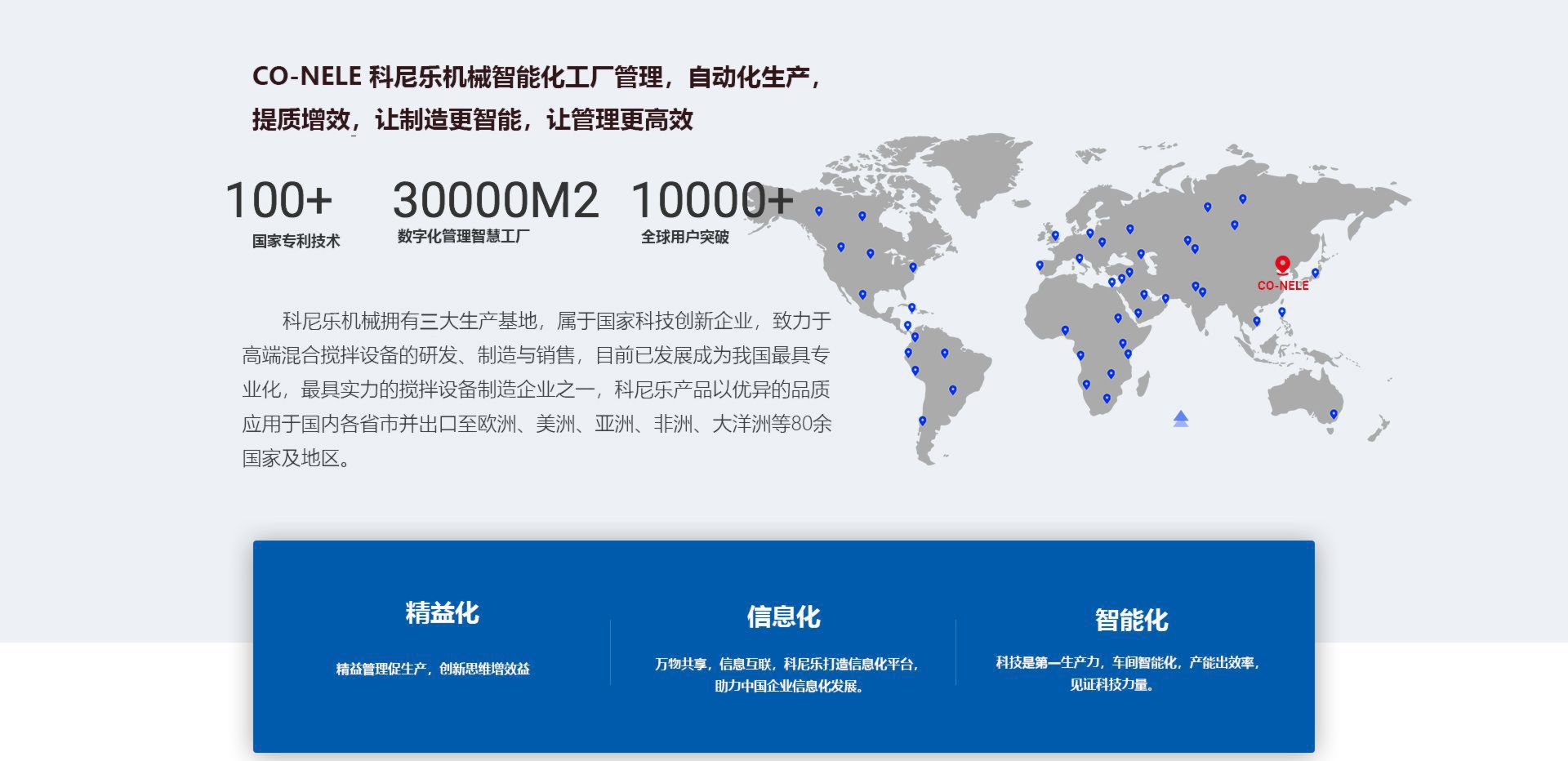Click the southernmost pin in South America

pos(922,421)
